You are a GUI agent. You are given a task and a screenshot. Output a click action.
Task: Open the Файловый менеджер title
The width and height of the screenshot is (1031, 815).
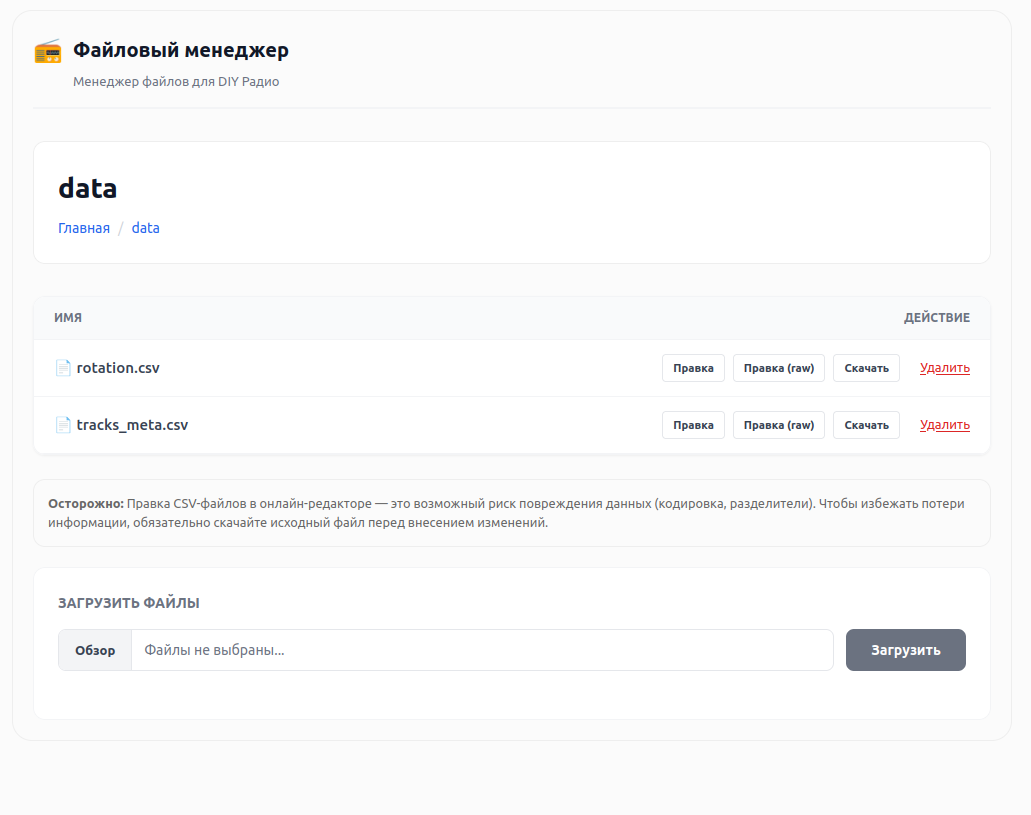click(x=181, y=50)
